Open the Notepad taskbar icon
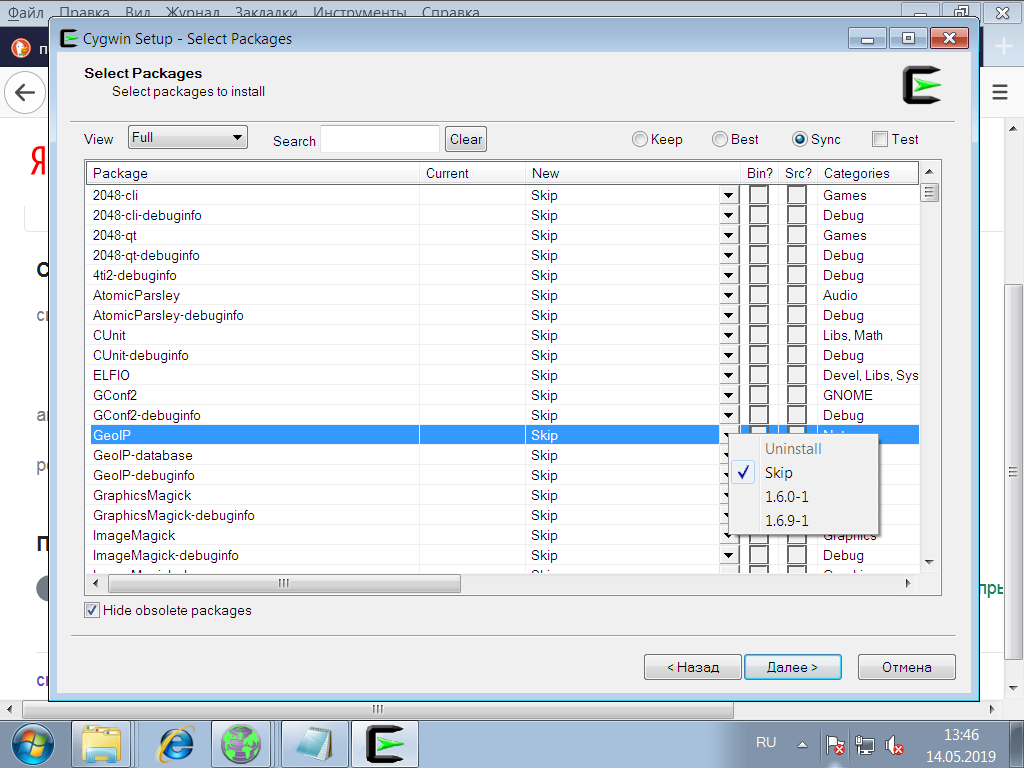 [313, 744]
